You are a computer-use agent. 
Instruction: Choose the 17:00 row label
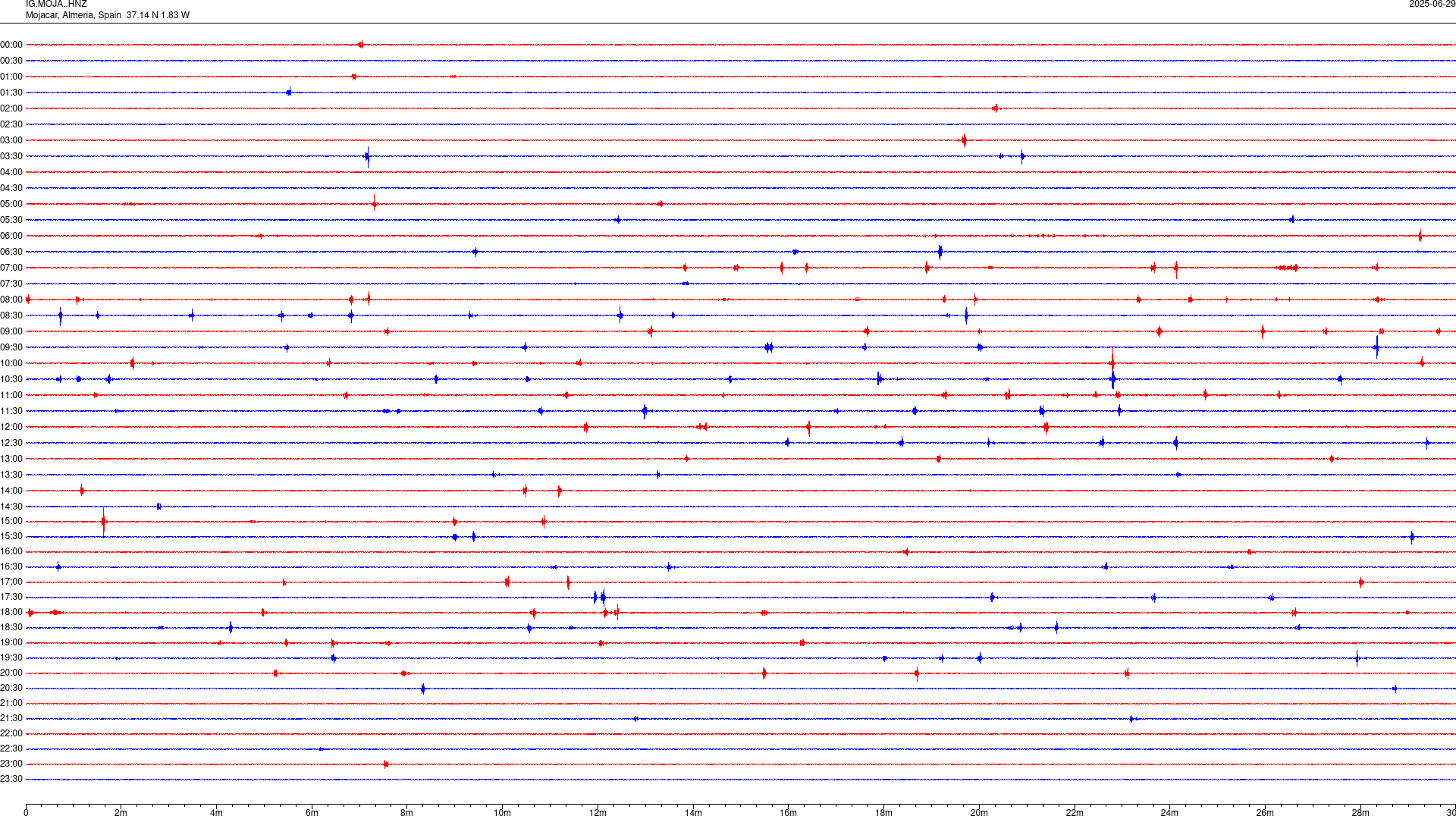[11, 582]
